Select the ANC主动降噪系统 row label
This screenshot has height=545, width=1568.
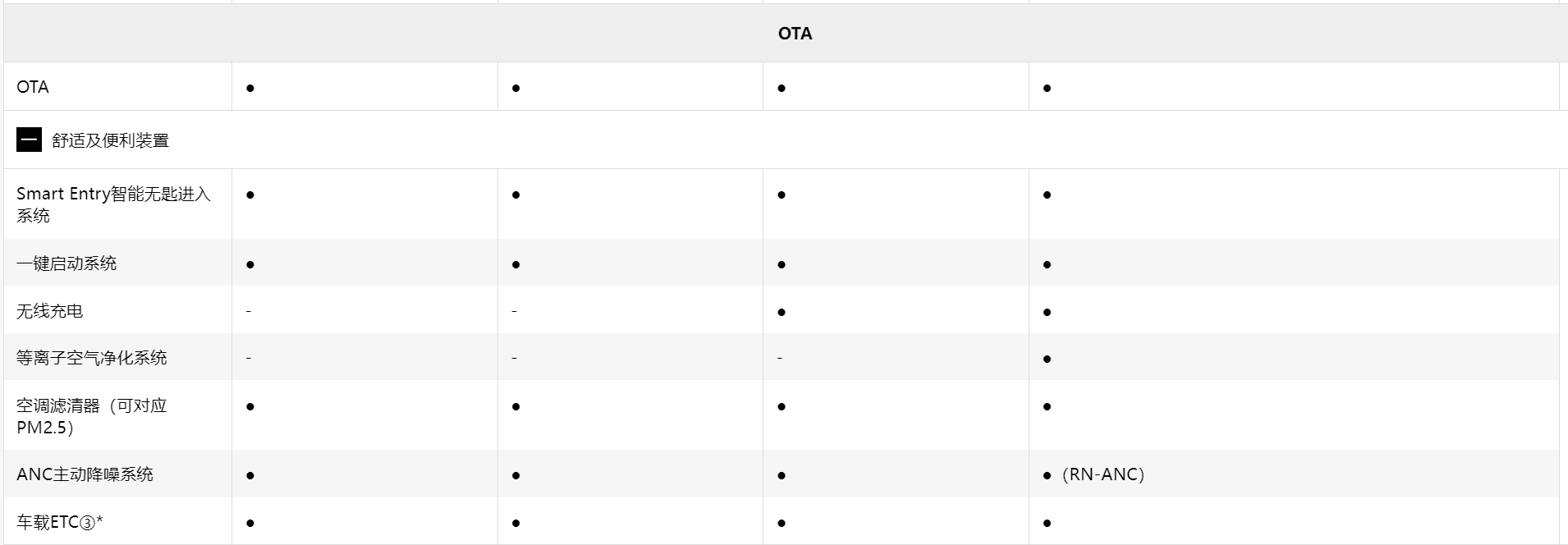(x=85, y=474)
